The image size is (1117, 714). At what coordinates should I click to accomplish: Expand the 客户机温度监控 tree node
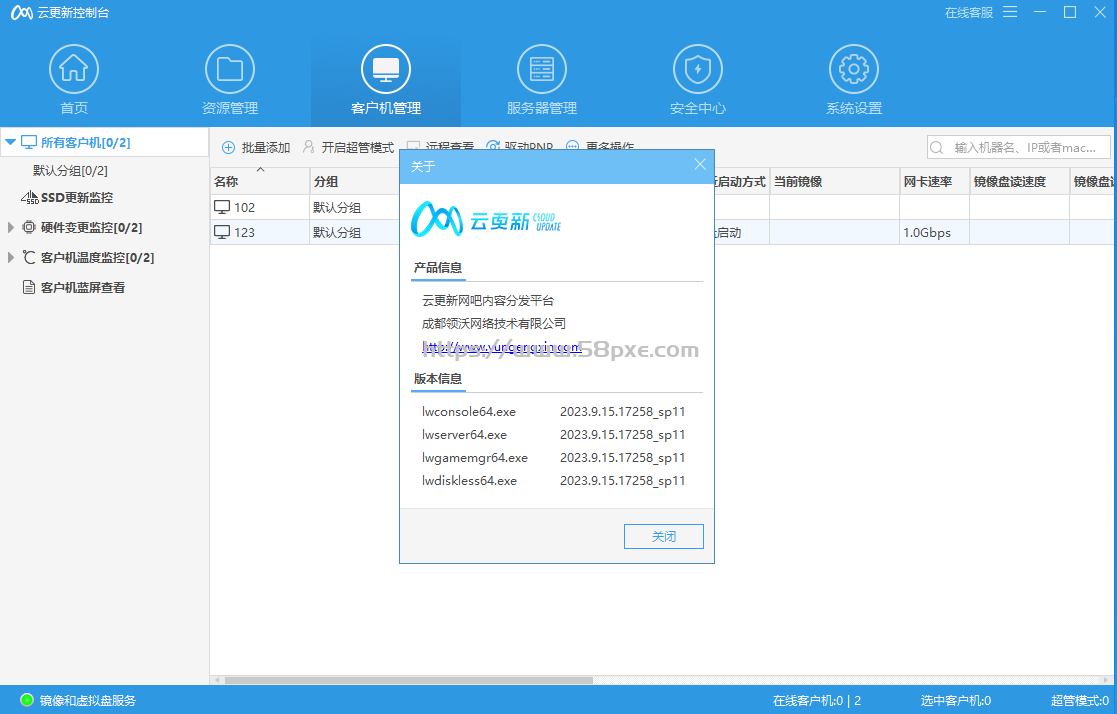point(11,257)
